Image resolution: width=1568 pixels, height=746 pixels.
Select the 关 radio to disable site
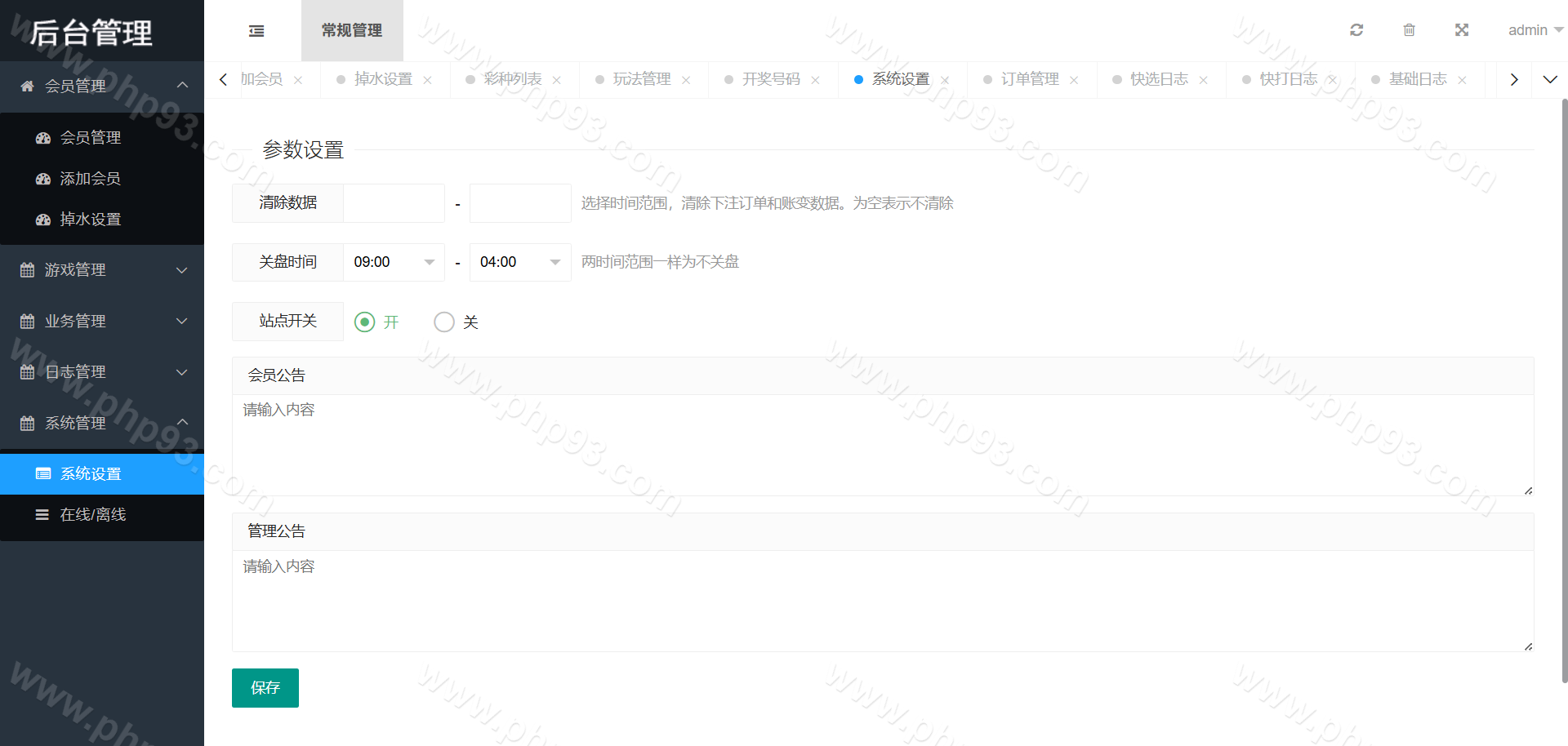point(444,322)
